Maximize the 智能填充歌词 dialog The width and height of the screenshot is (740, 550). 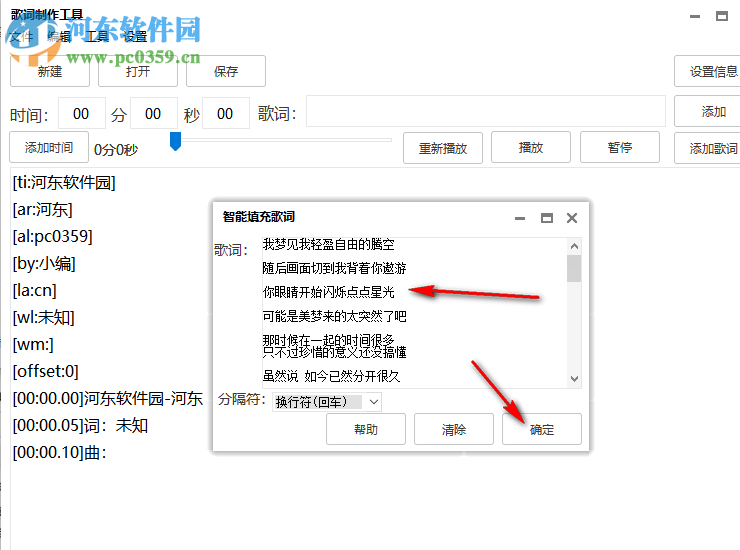pos(547,218)
